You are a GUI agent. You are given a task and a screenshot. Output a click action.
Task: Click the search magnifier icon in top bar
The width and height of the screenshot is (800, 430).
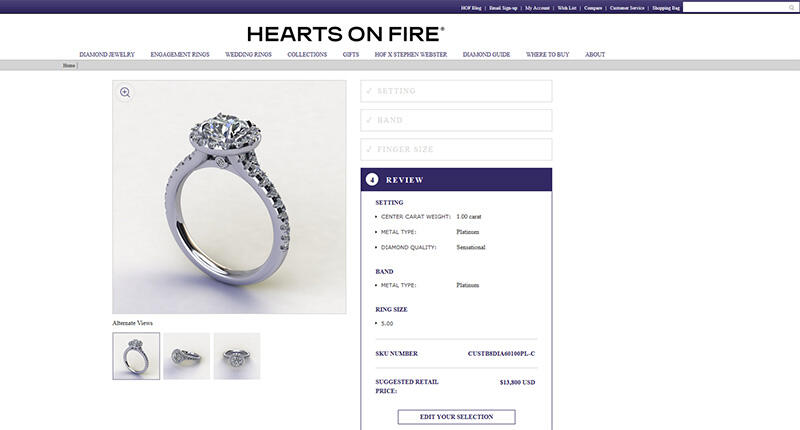(x=792, y=8)
